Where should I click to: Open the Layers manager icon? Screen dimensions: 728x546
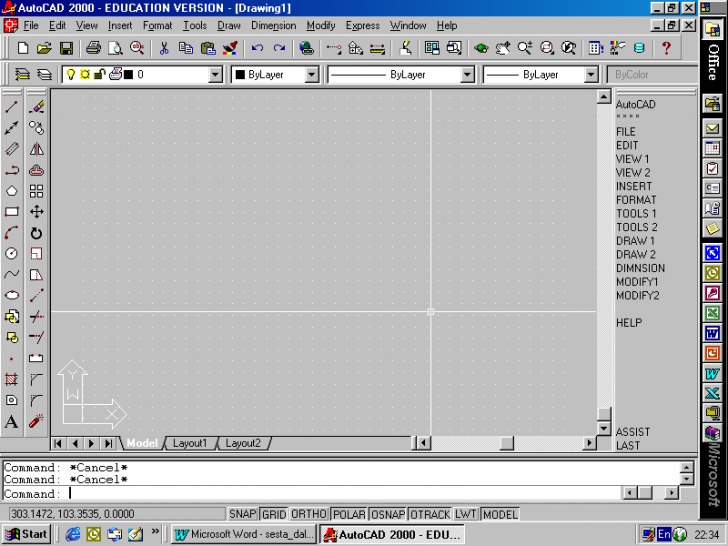22,74
